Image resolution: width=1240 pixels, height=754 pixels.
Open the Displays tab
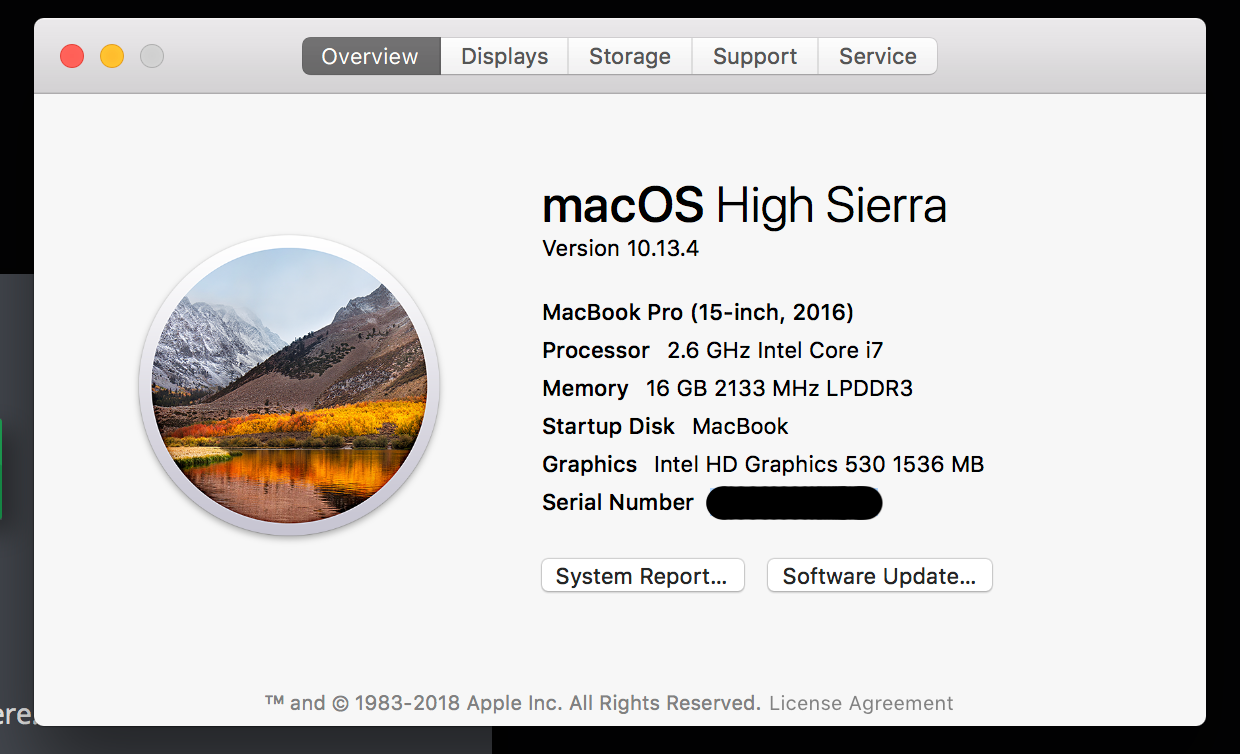[x=504, y=56]
